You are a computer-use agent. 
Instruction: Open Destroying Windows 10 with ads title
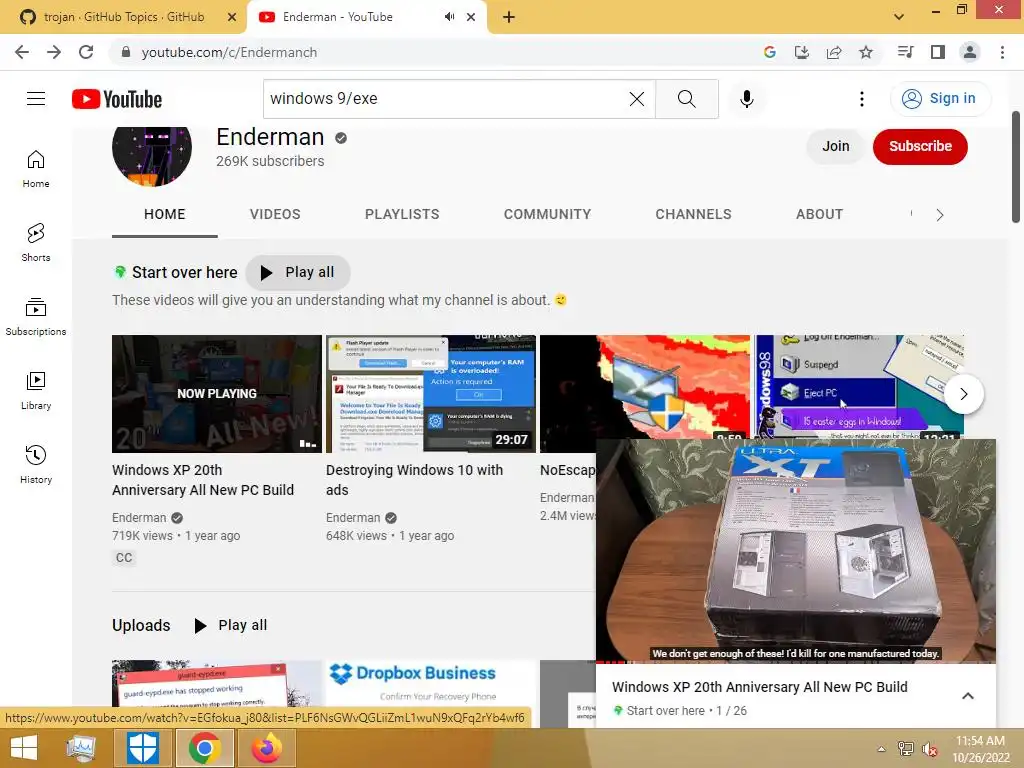coord(415,480)
